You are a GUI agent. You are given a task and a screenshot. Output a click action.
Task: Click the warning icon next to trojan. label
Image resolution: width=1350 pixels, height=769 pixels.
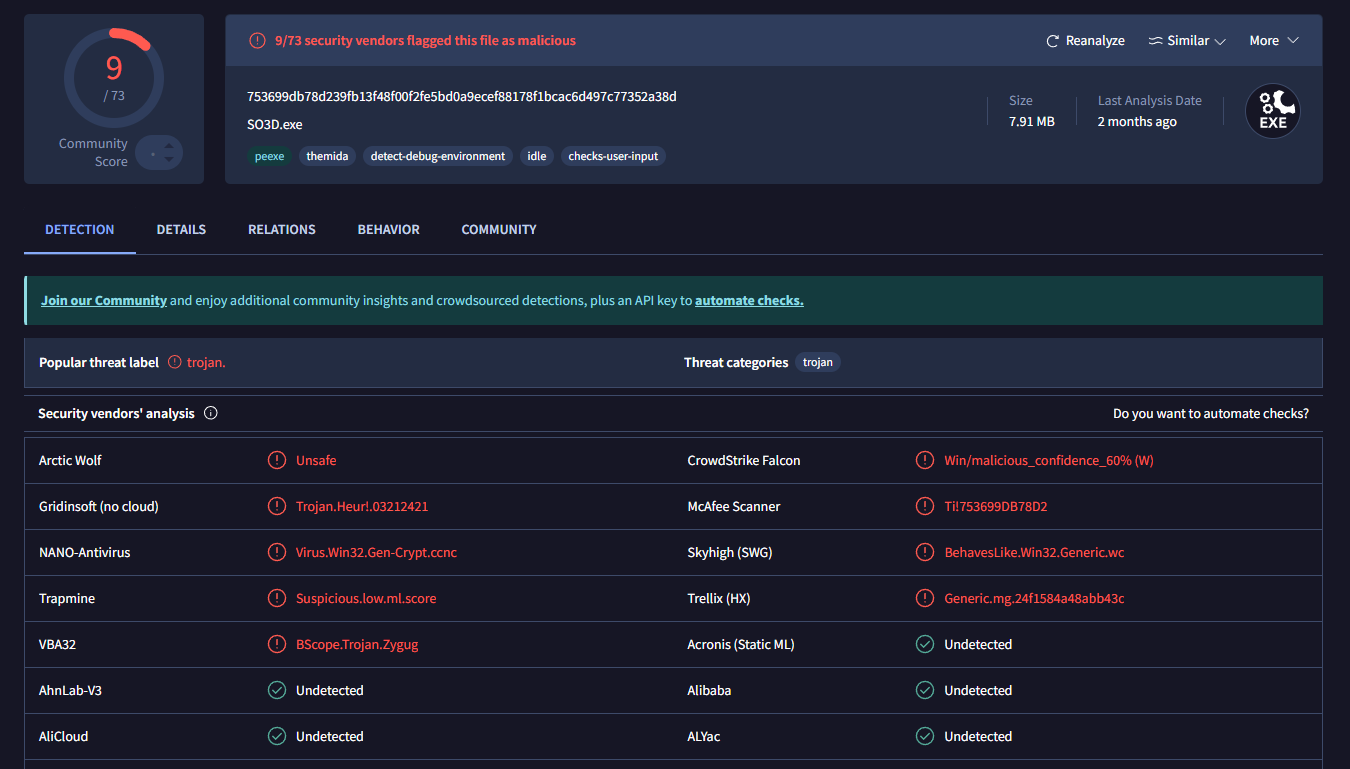(175, 362)
